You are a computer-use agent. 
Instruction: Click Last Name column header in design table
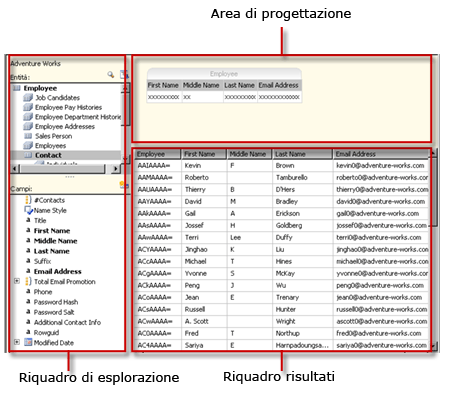(239, 85)
